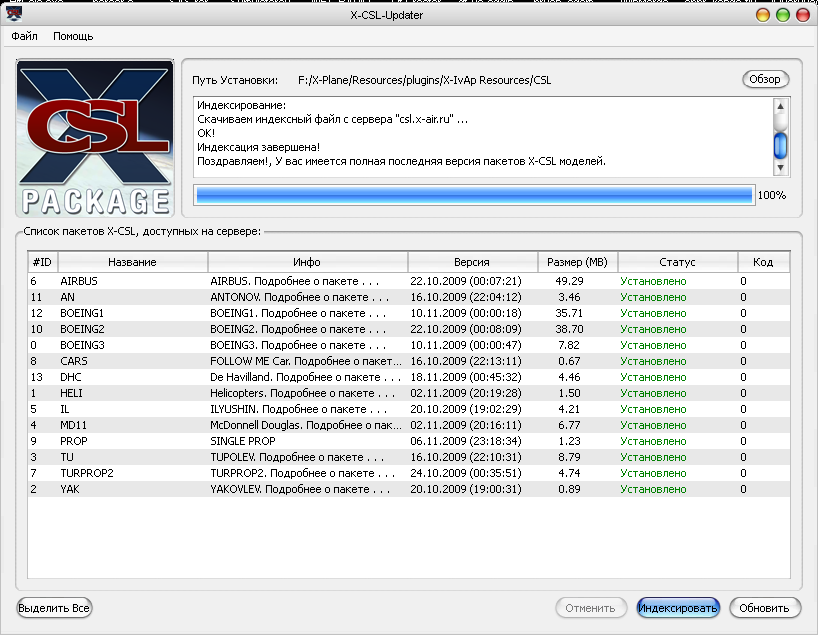Sort by the Версия column header

click(472, 262)
